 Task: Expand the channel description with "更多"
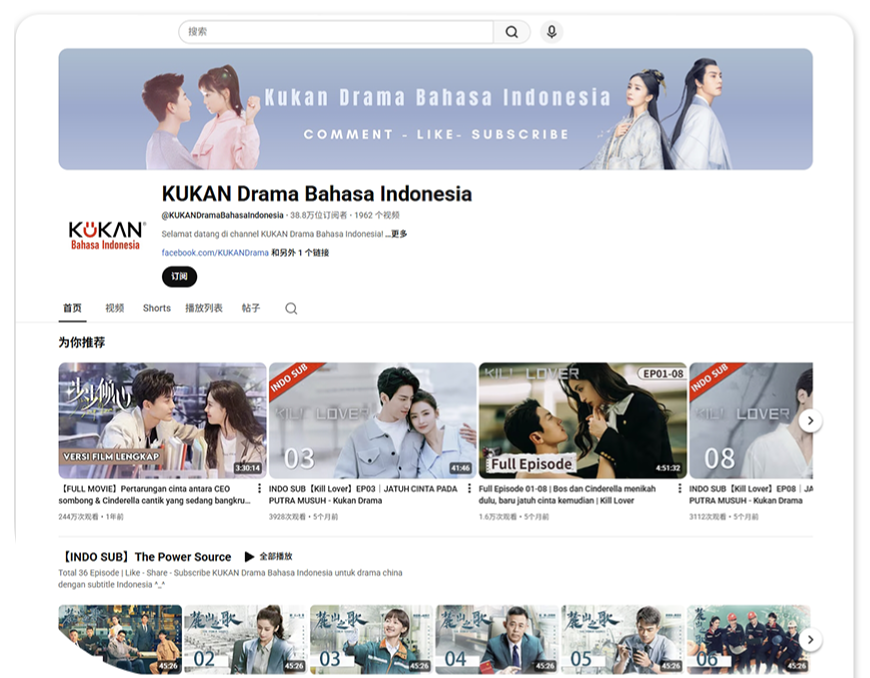point(397,234)
